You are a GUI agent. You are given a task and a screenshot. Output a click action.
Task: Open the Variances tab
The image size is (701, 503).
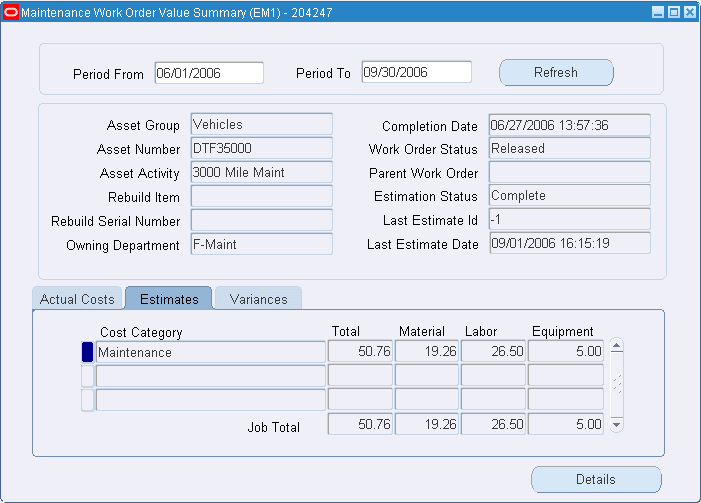point(258,299)
